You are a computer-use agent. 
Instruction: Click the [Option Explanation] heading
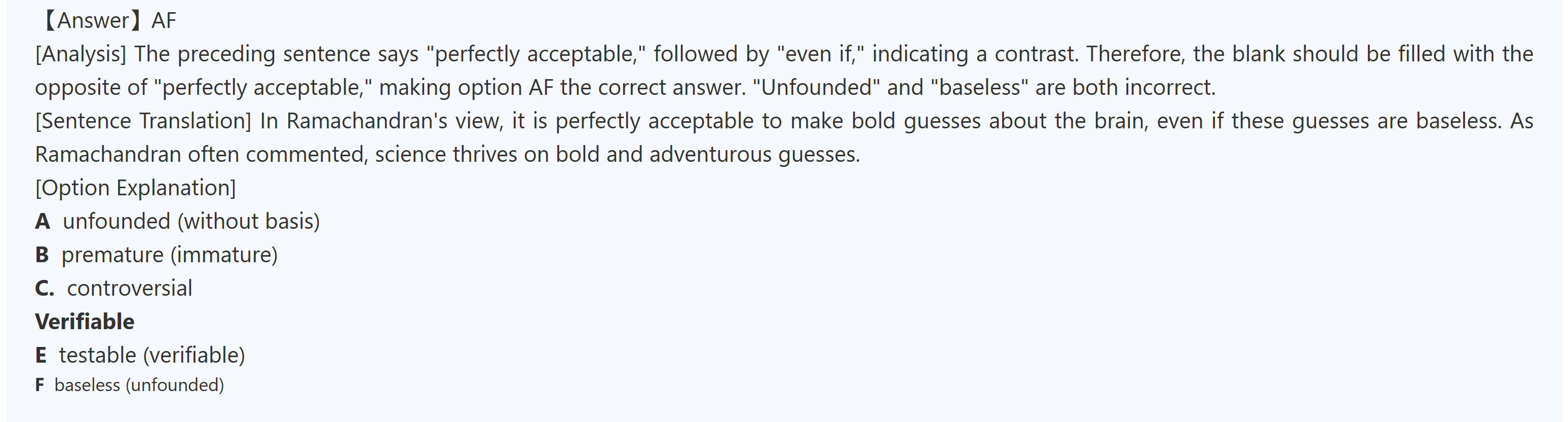[135, 188]
